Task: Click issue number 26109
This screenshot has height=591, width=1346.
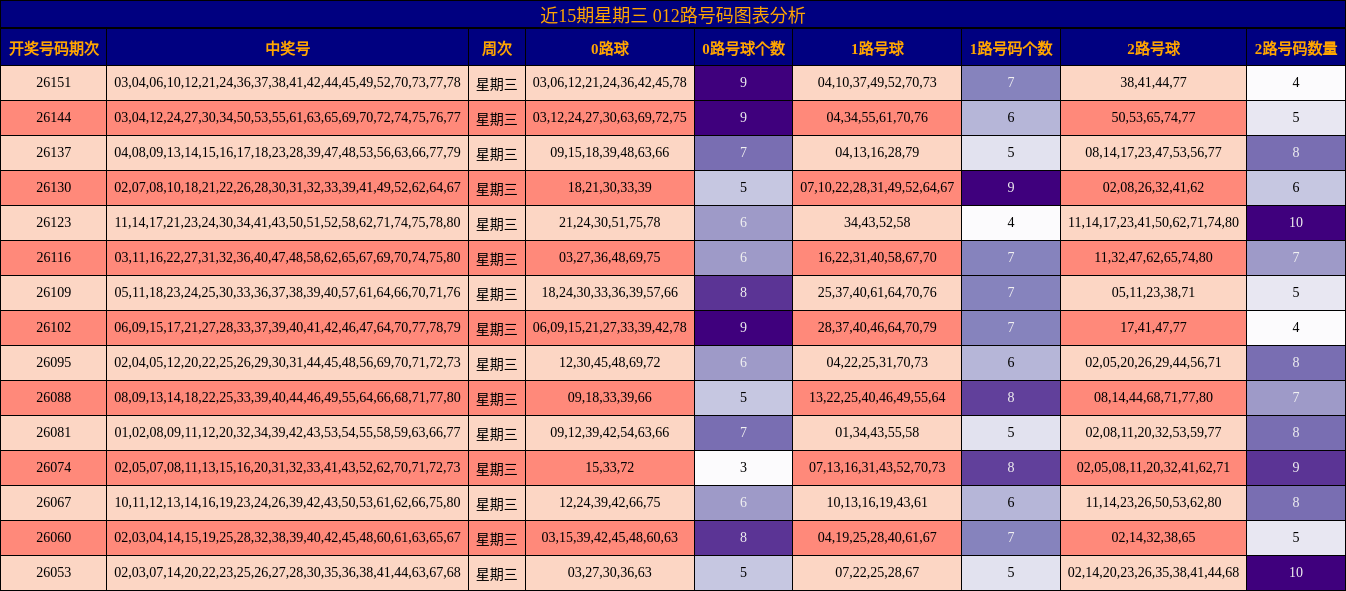Action: pyautogui.click(x=54, y=293)
